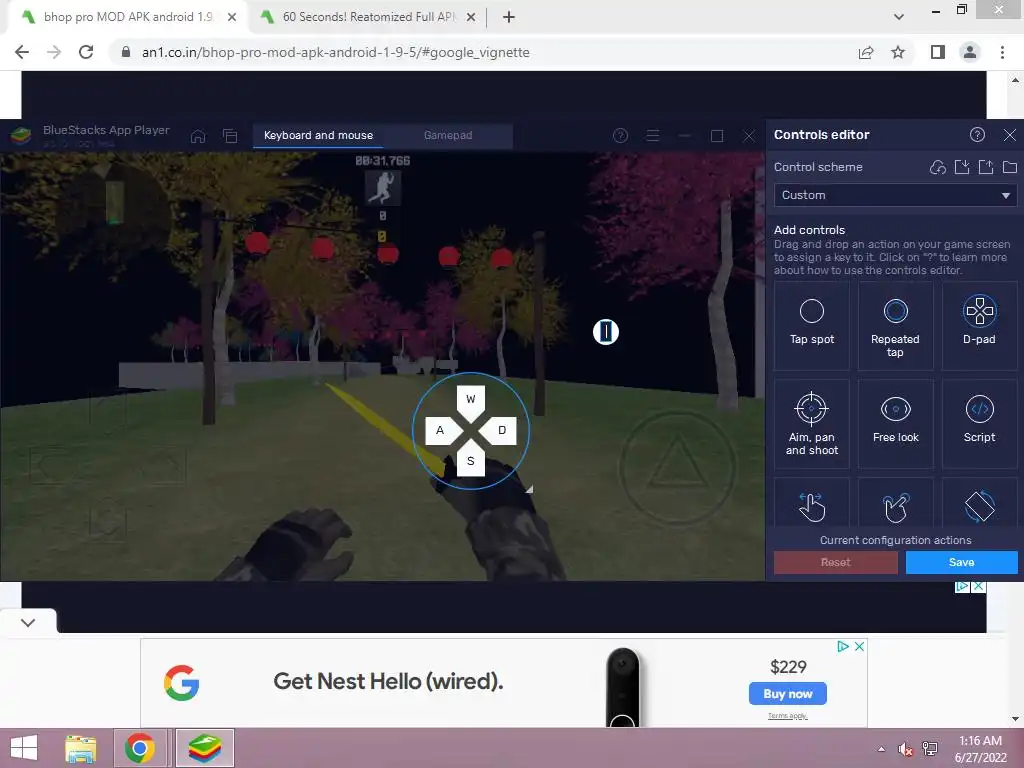Go back in browser history

pyautogui.click(x=22, y=52)
